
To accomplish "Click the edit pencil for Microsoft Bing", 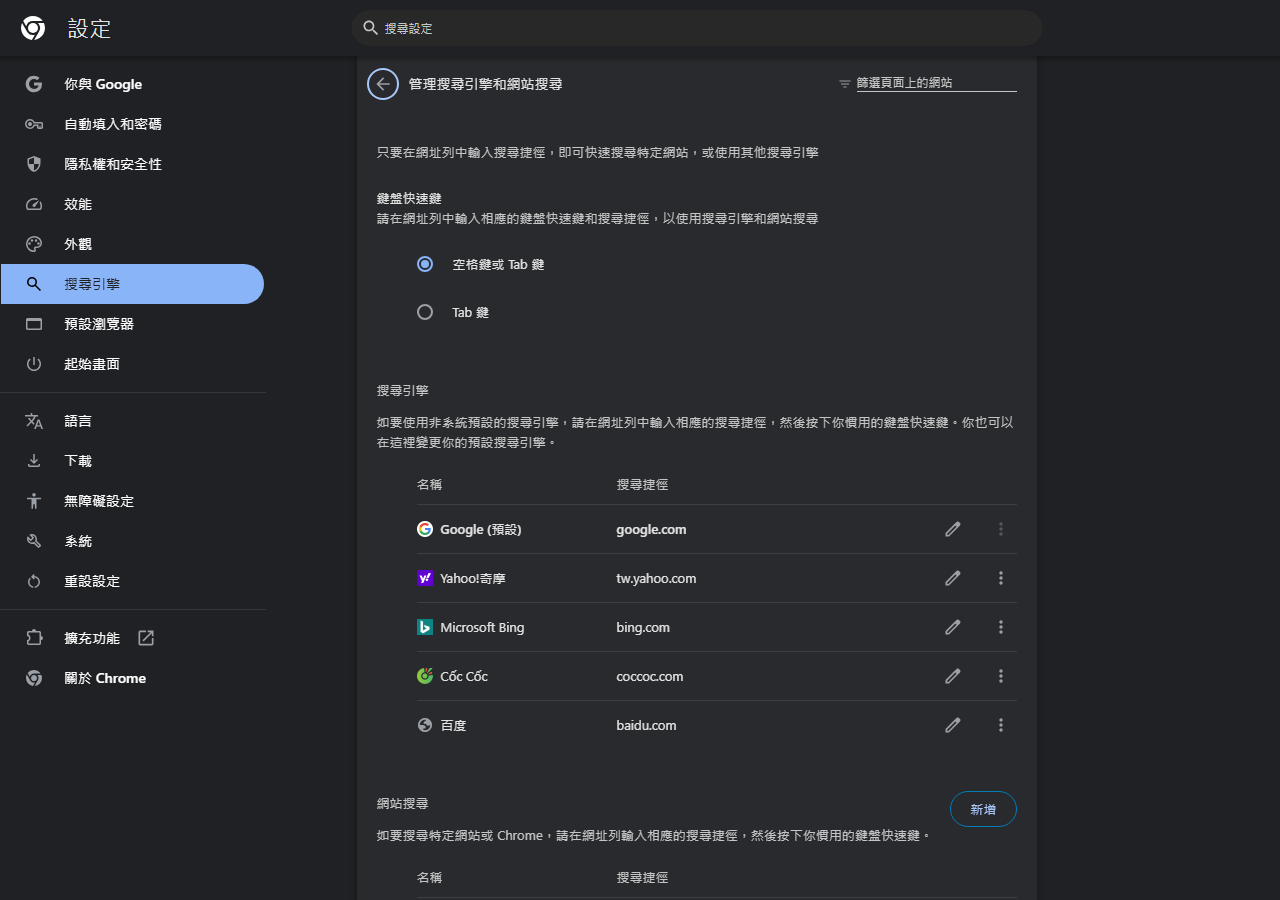I will coord(952,627).
